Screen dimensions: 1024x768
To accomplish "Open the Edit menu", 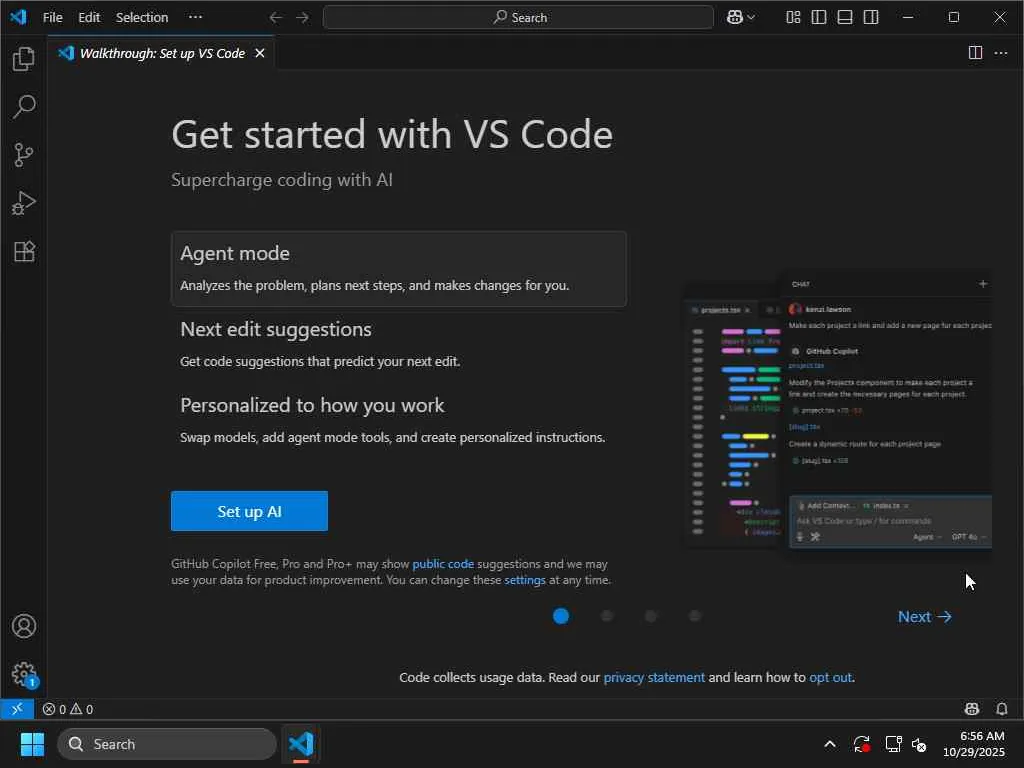I will coord(89,17).
